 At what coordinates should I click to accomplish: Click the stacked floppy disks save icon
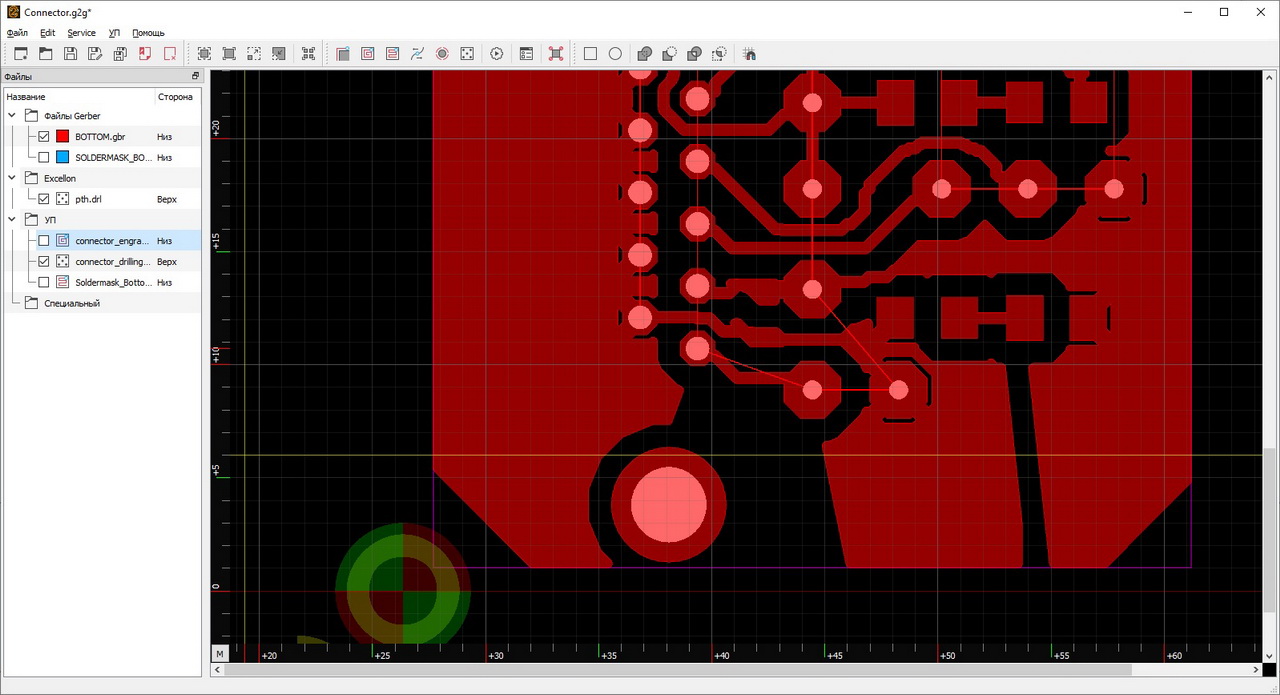click(x=119, y=54)
